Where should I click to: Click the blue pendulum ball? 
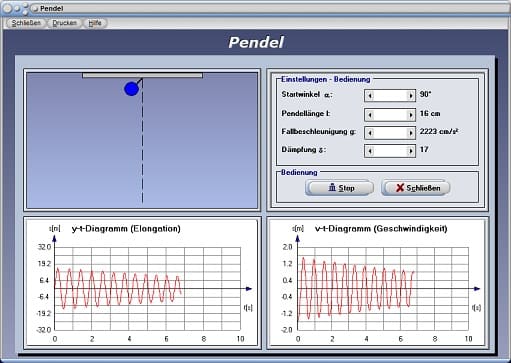(x=131, y=89)
